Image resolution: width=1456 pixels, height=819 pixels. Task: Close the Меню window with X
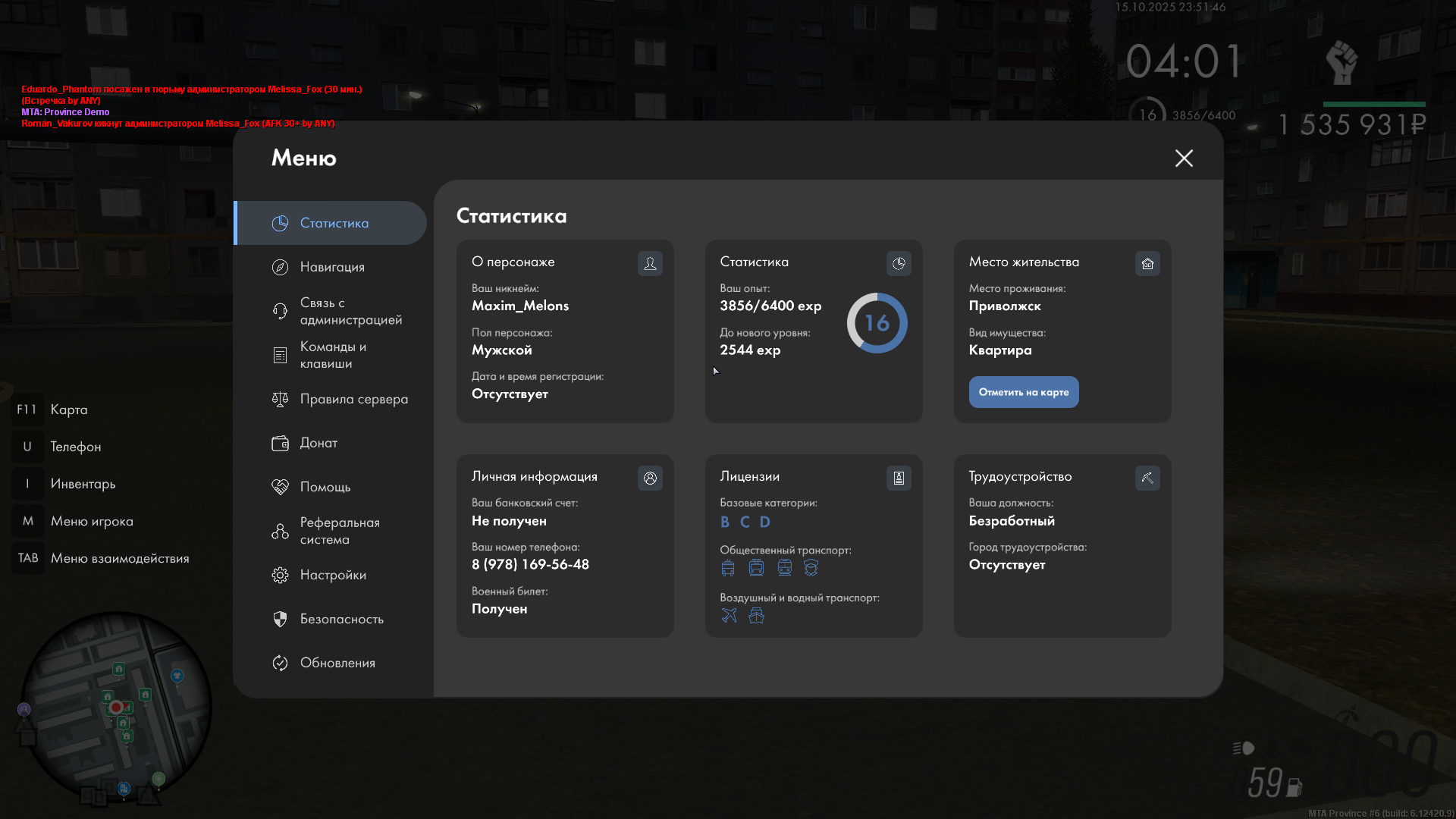[1184, 158]
